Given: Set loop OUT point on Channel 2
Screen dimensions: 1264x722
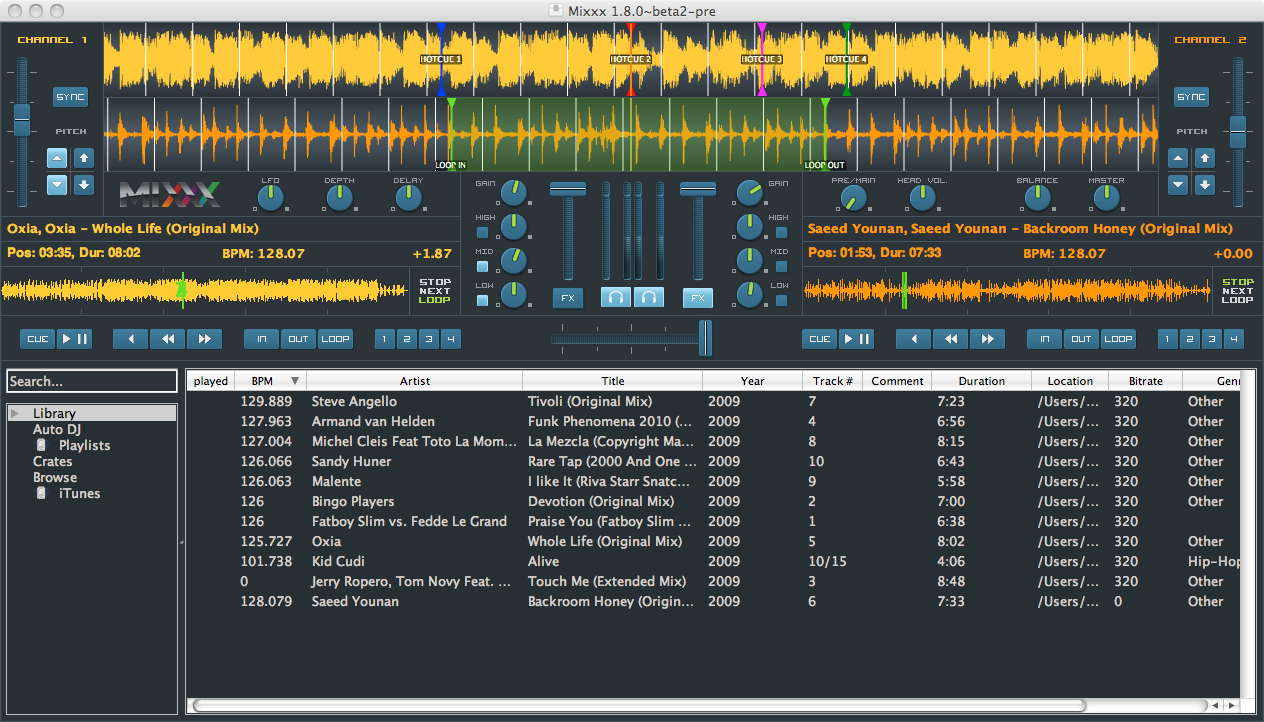Looking at the screenshot, I should click(x=1081, y=339).
